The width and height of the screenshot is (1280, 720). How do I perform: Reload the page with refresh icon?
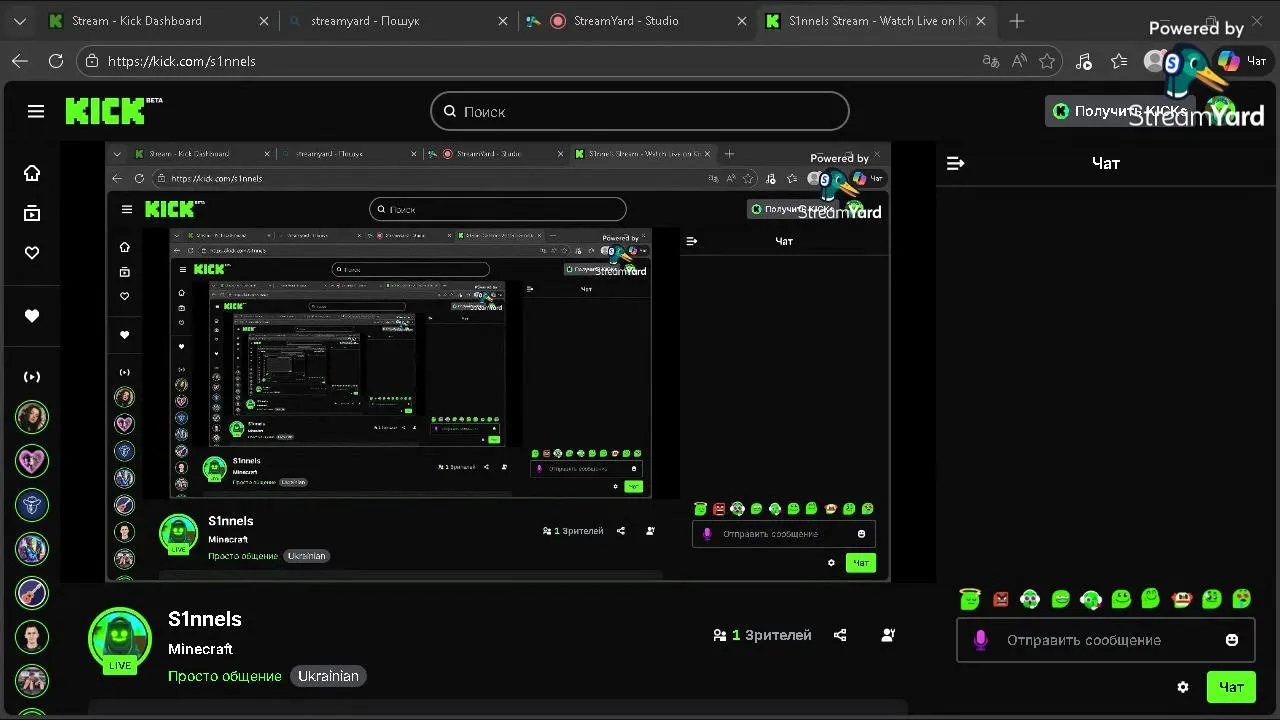[x=56, y=61]
